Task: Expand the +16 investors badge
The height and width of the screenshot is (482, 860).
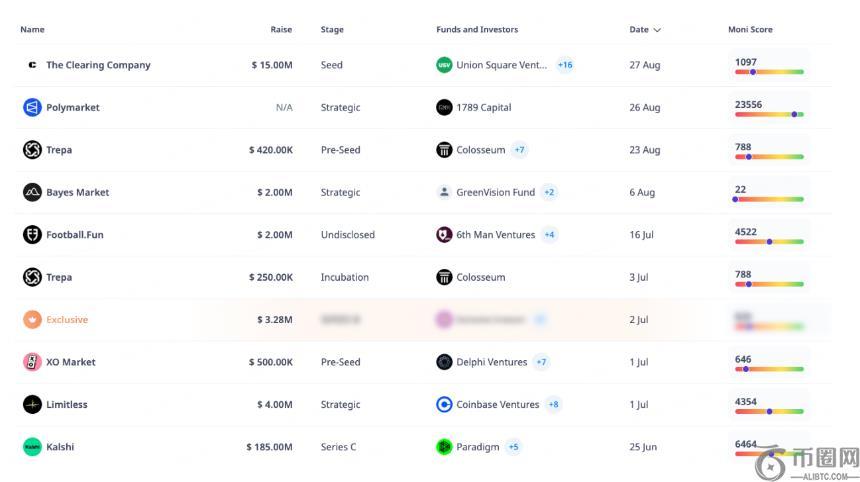Action: 565,65
